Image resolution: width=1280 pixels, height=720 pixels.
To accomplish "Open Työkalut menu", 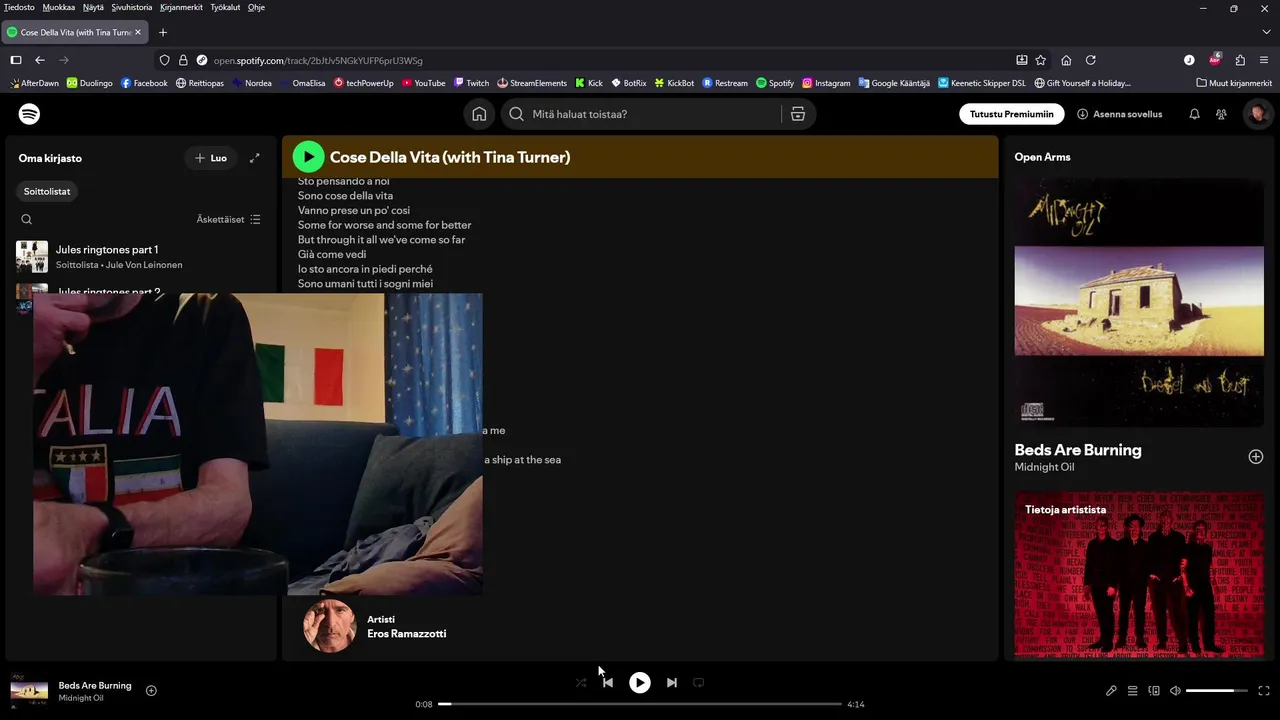I will (x=225, y=7).
